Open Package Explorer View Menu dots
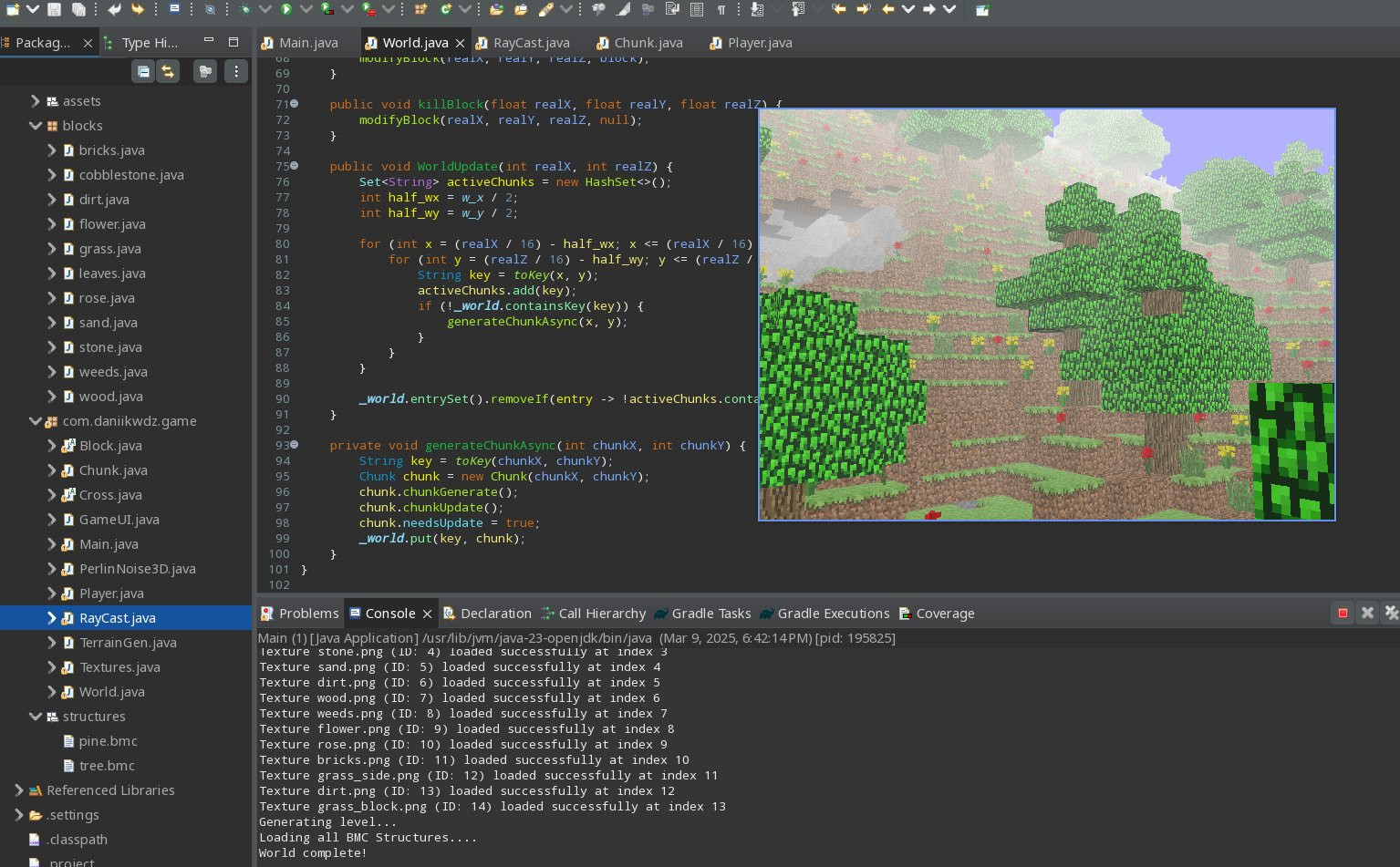 [236, 71]
